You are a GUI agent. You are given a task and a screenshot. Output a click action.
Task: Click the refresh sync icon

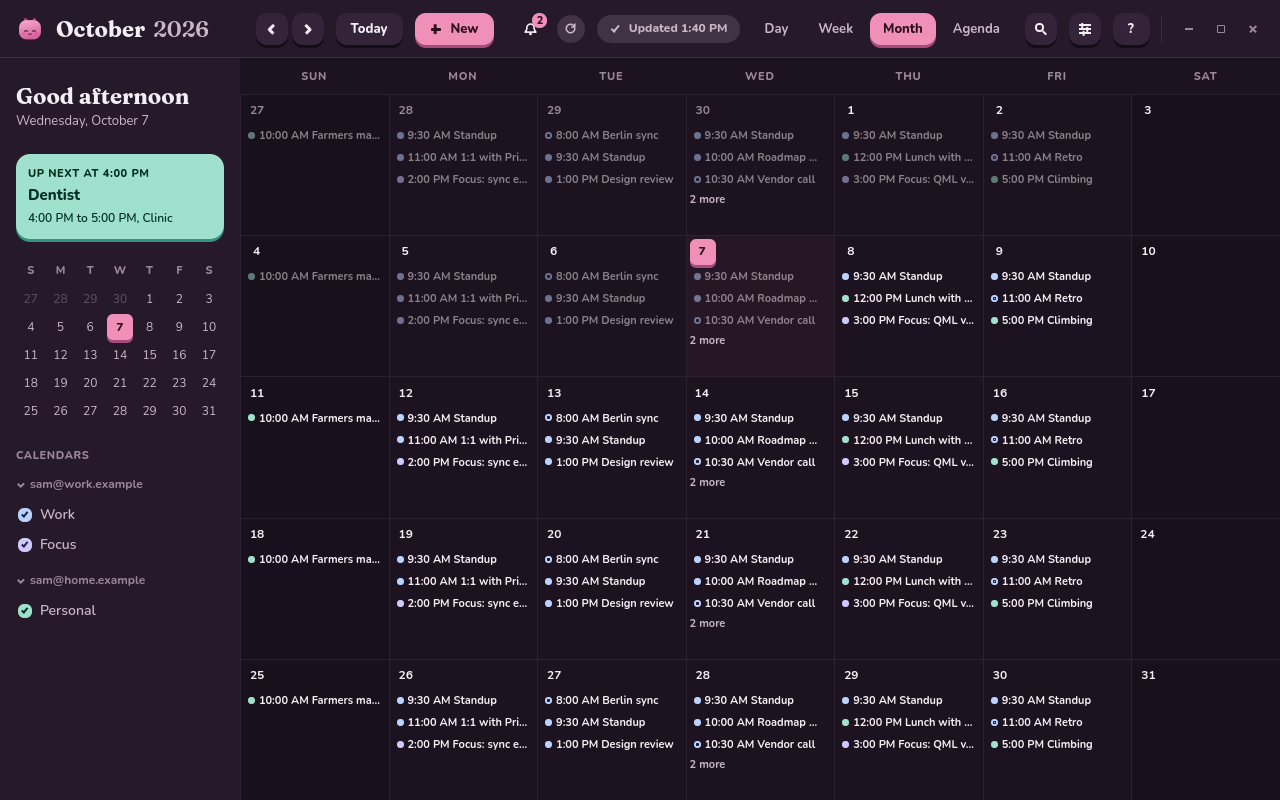click(571, 29)
